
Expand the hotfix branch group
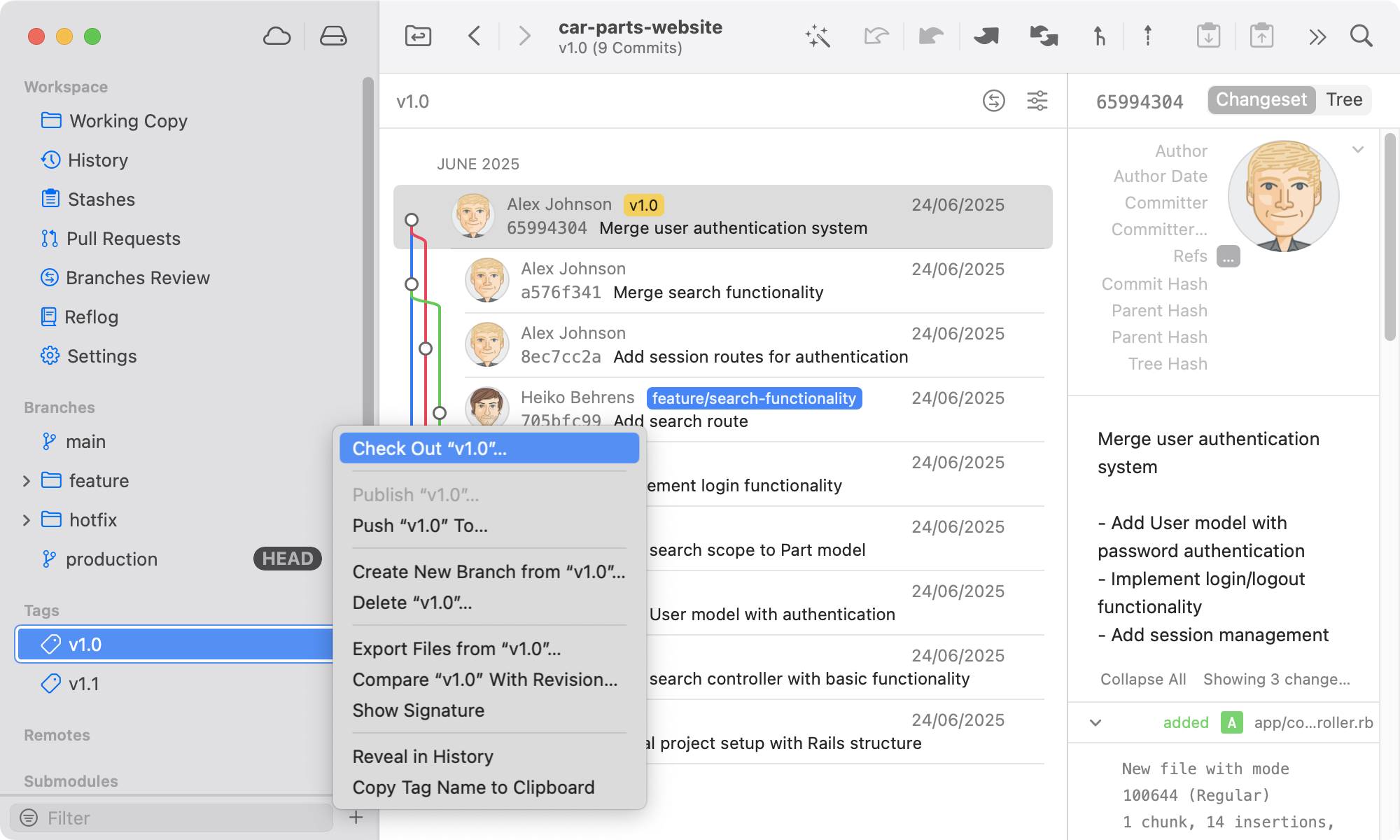click(27, 520)
